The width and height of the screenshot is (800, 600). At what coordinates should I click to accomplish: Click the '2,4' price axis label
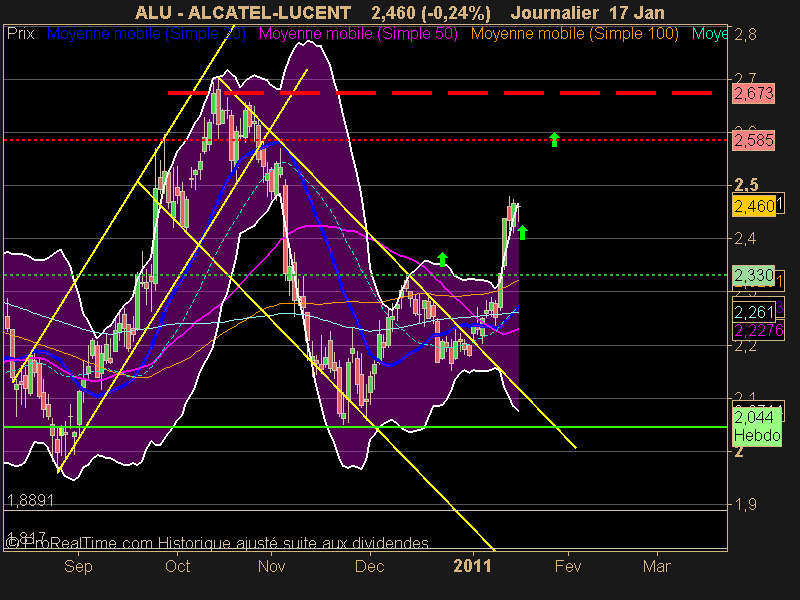tap(745, 238)
